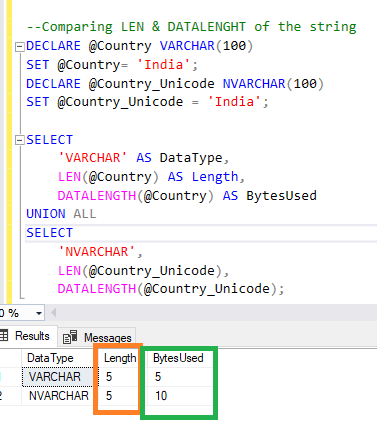The image size is (377, 423).
Task: Click the horizontal scrollbar left arrow
Action: 53,313
